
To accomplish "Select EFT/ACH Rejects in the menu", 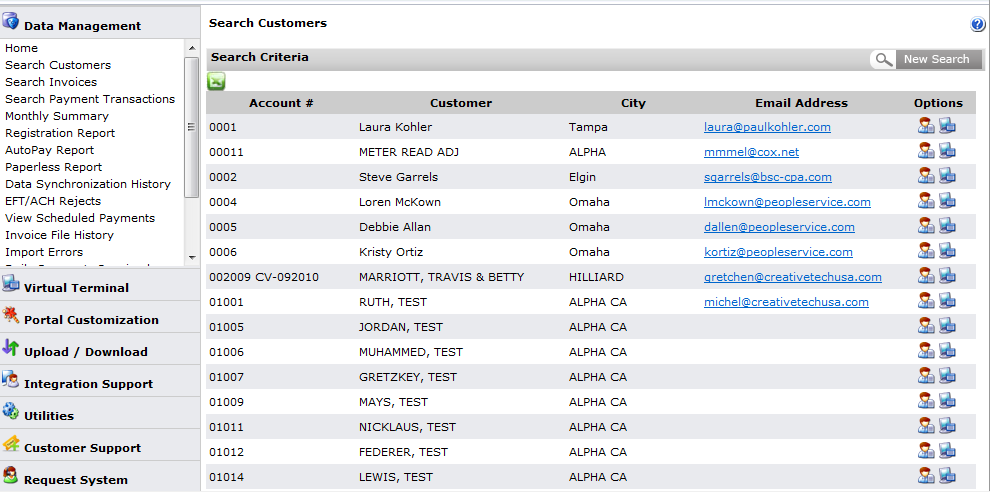I will pos(53,201).
